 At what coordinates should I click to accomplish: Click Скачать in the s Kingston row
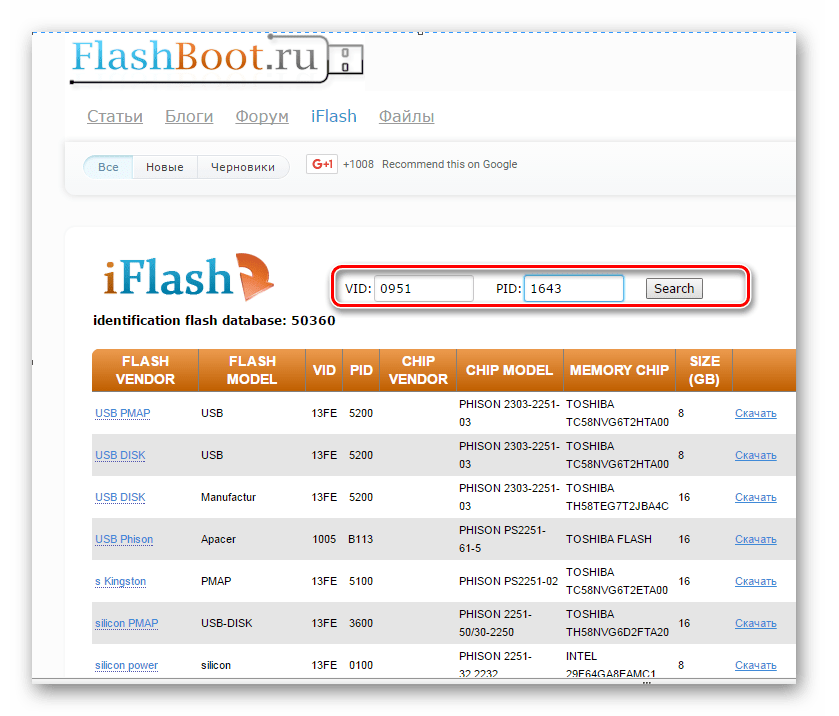[756, 581]
